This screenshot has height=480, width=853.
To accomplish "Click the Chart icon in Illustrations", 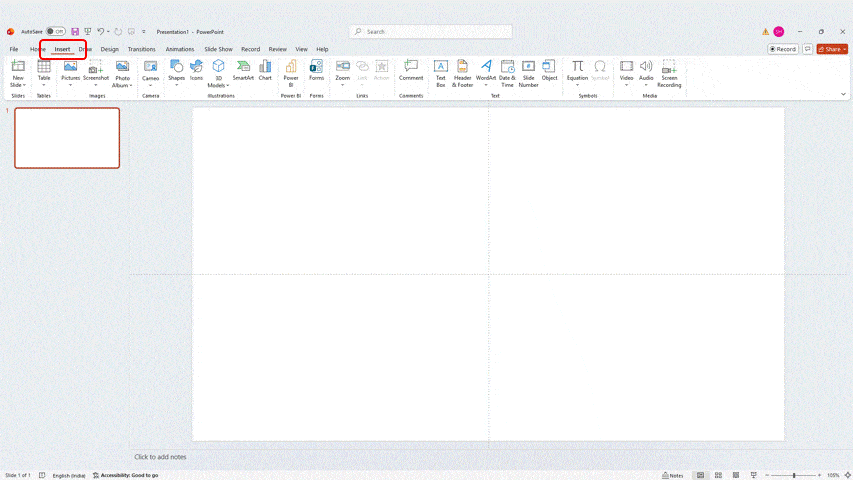I will click(x=265, y=69).
